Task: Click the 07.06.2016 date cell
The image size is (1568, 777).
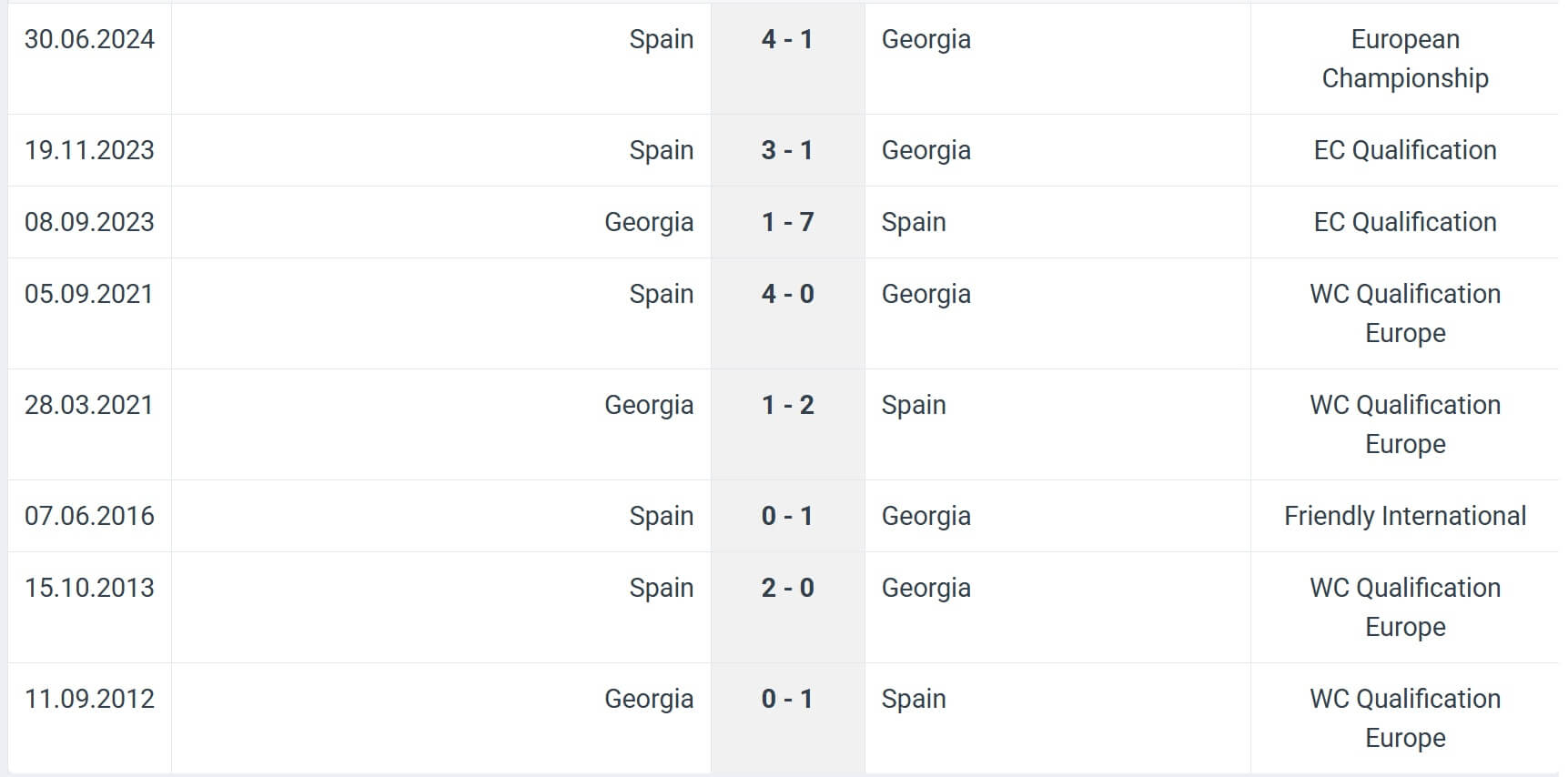Action: (89, 516)
